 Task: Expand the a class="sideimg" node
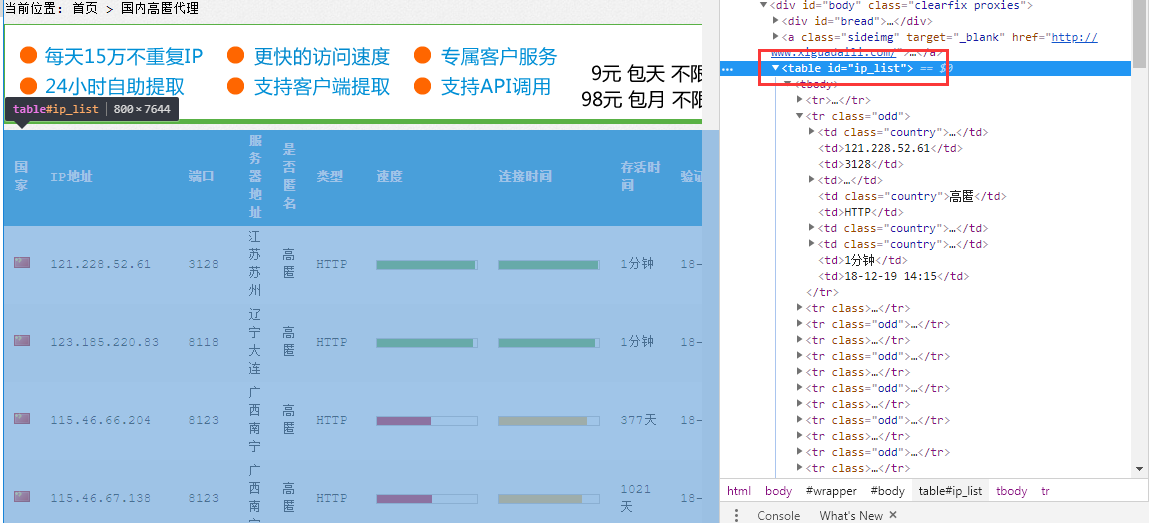point(776,37)
